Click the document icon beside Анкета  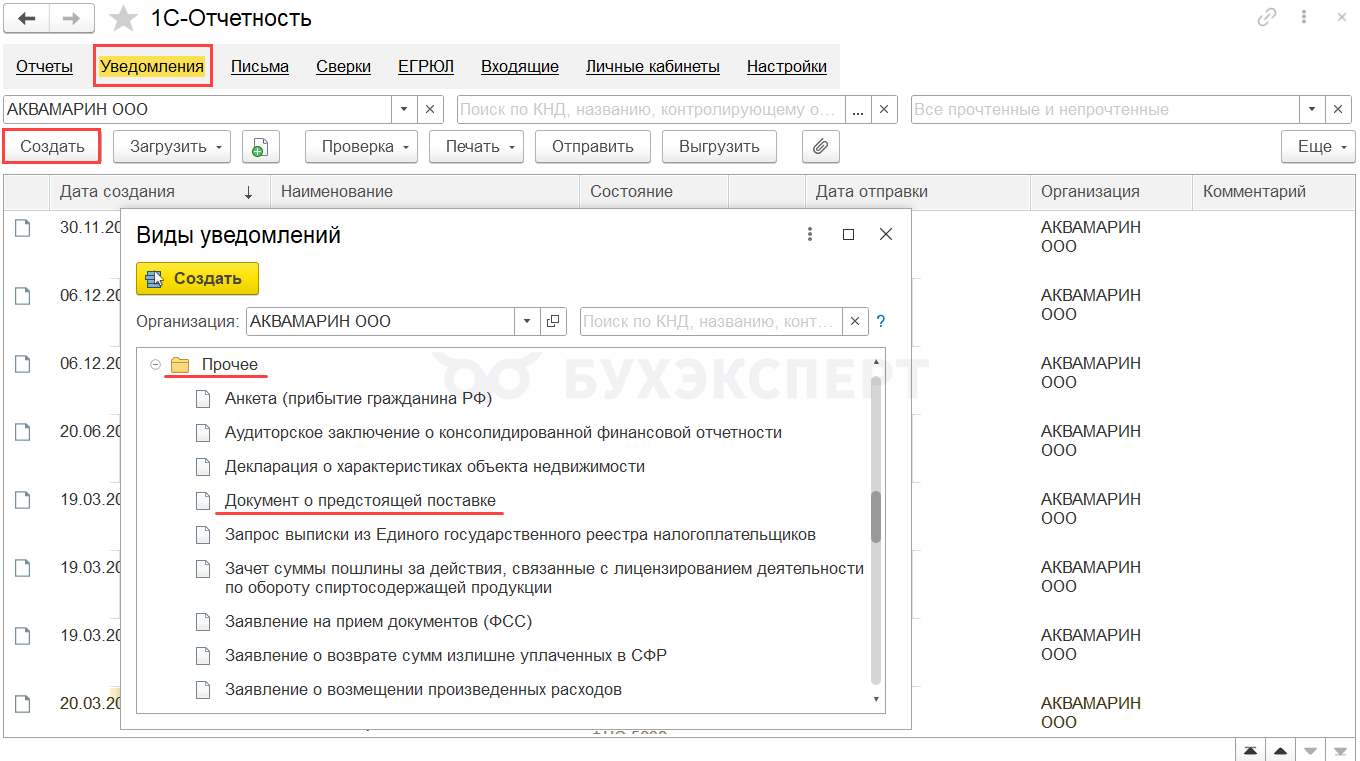203,399
